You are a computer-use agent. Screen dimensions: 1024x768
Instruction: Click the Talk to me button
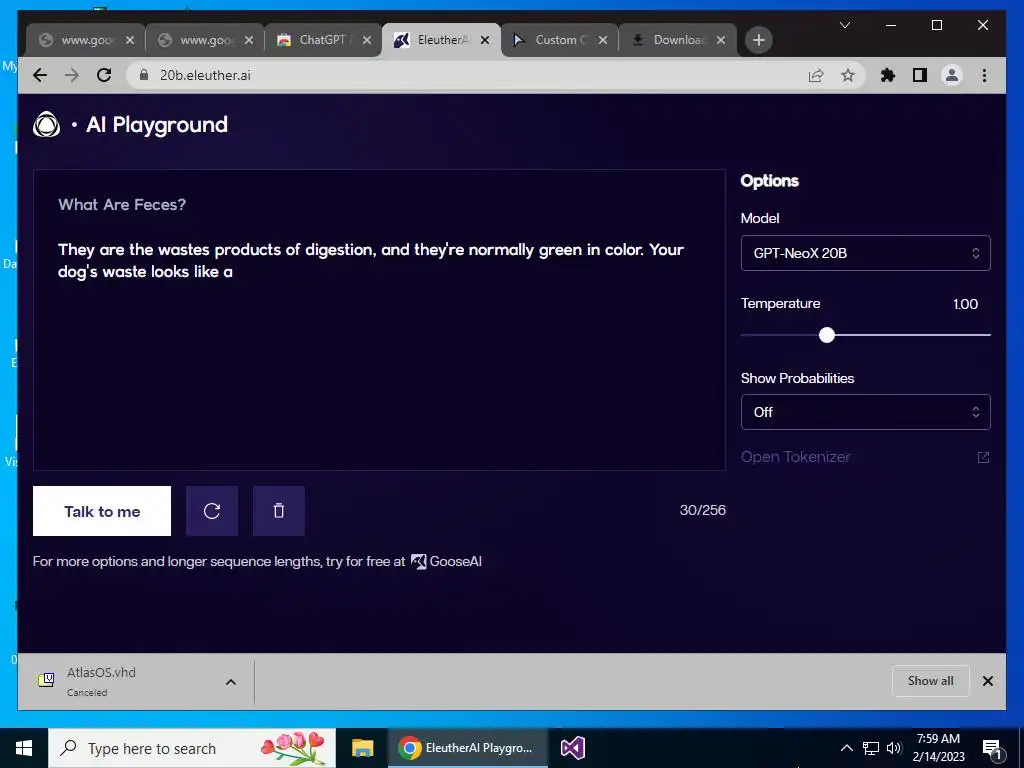(x=102, y=511)
